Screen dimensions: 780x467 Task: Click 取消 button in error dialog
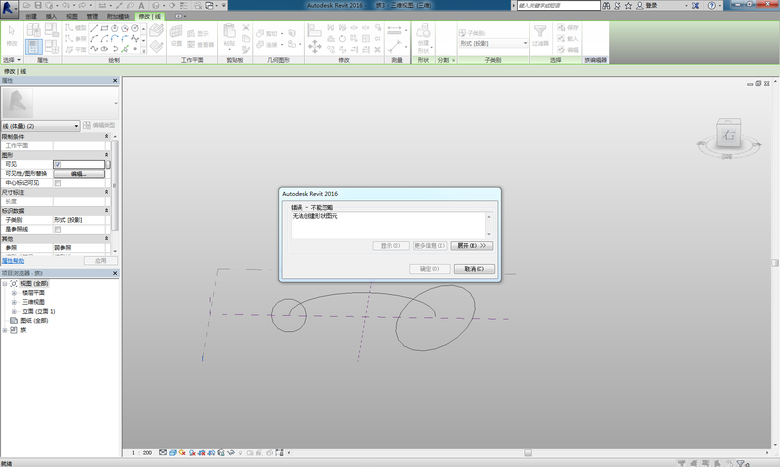[x=474, y=269]
